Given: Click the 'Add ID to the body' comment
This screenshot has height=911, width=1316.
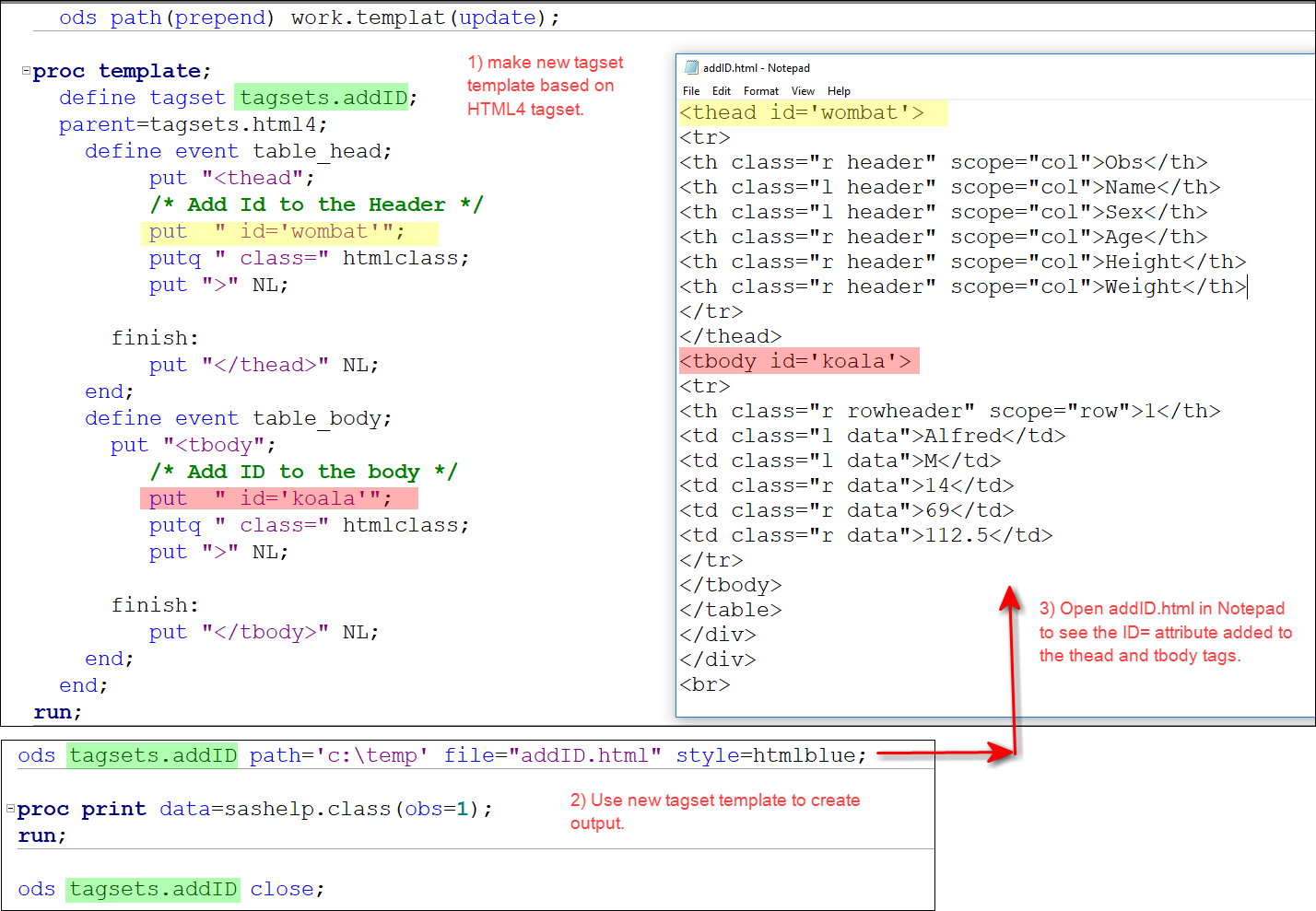Looking at the screenshot, I should (x=303, y=472).
